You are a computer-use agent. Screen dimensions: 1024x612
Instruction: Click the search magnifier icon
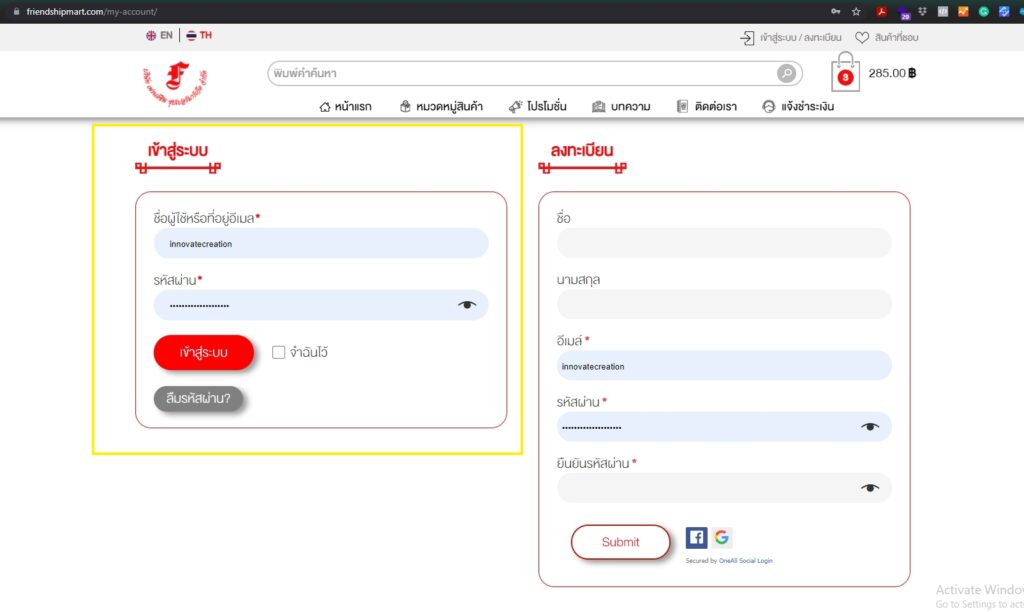pyautogui.click(x=787, y=74)
